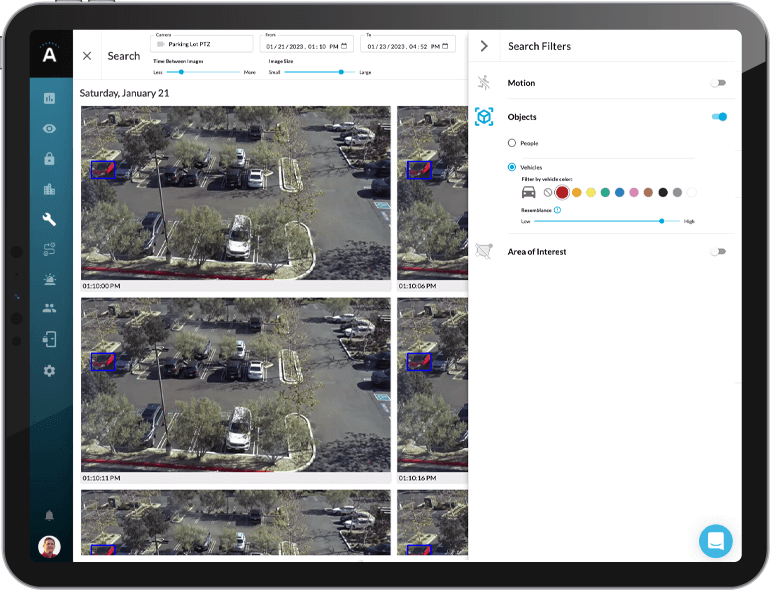This screenshot has width=770, height=590.
Task: Click the Motion label
Action: pos(522,83)
